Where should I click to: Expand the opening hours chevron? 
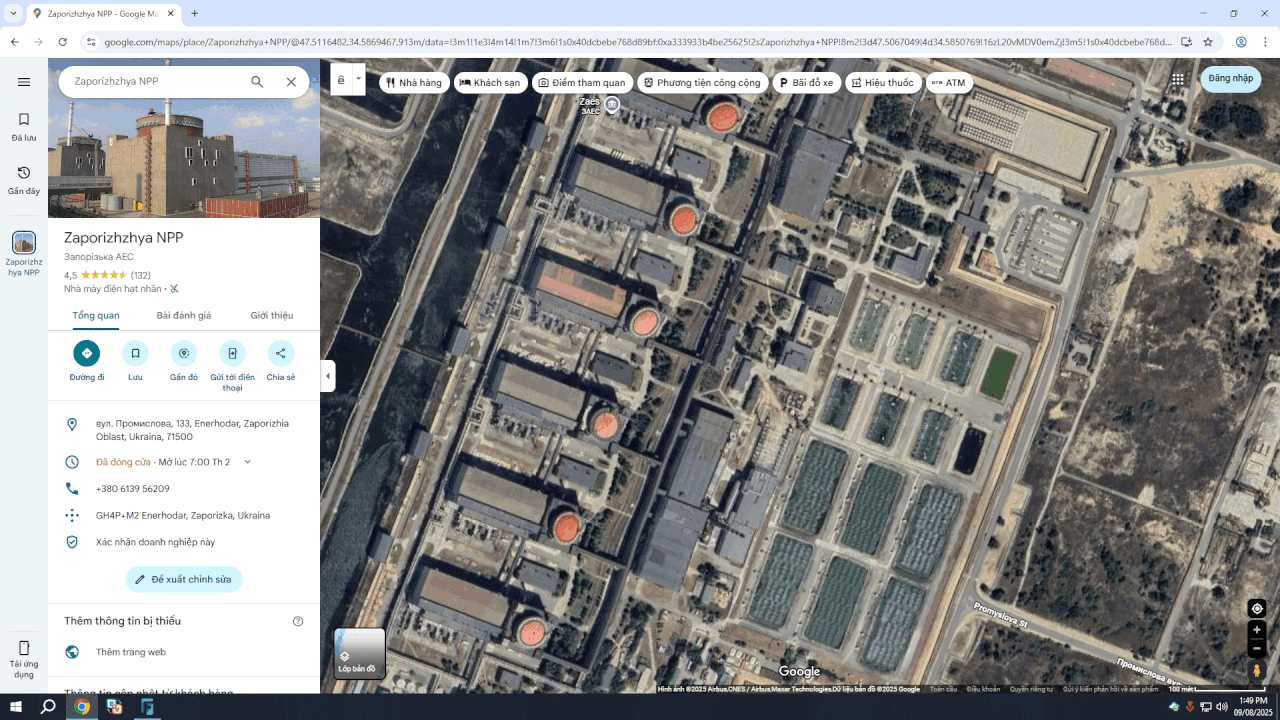click(248, 462)
